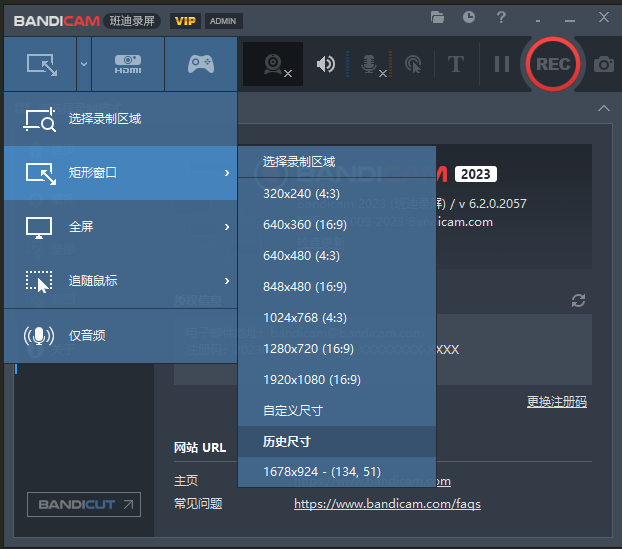Switch to HDMI device recording mode

(128, 64)
